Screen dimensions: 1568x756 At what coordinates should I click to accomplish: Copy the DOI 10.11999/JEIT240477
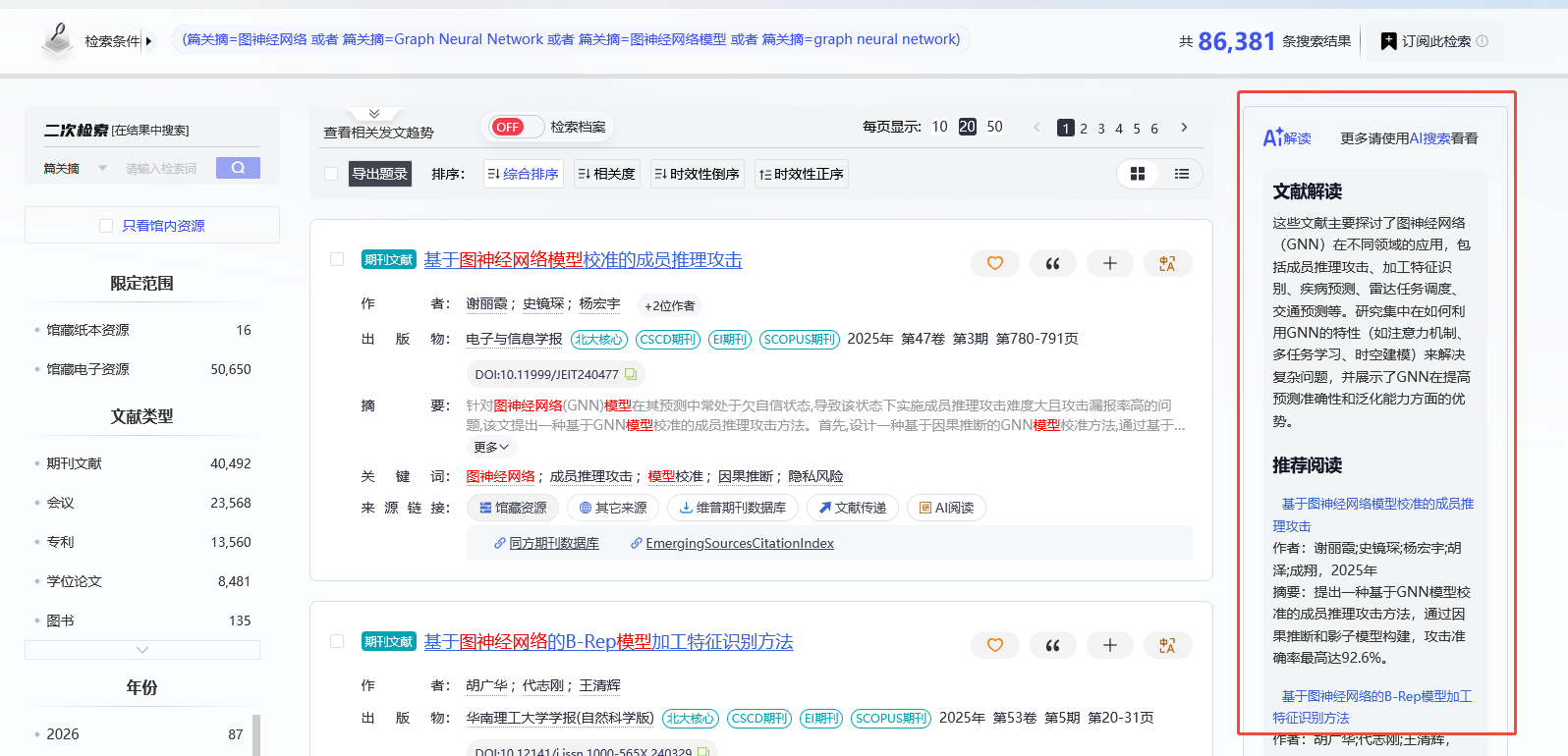pyautogui.click(x=631, y=374)
